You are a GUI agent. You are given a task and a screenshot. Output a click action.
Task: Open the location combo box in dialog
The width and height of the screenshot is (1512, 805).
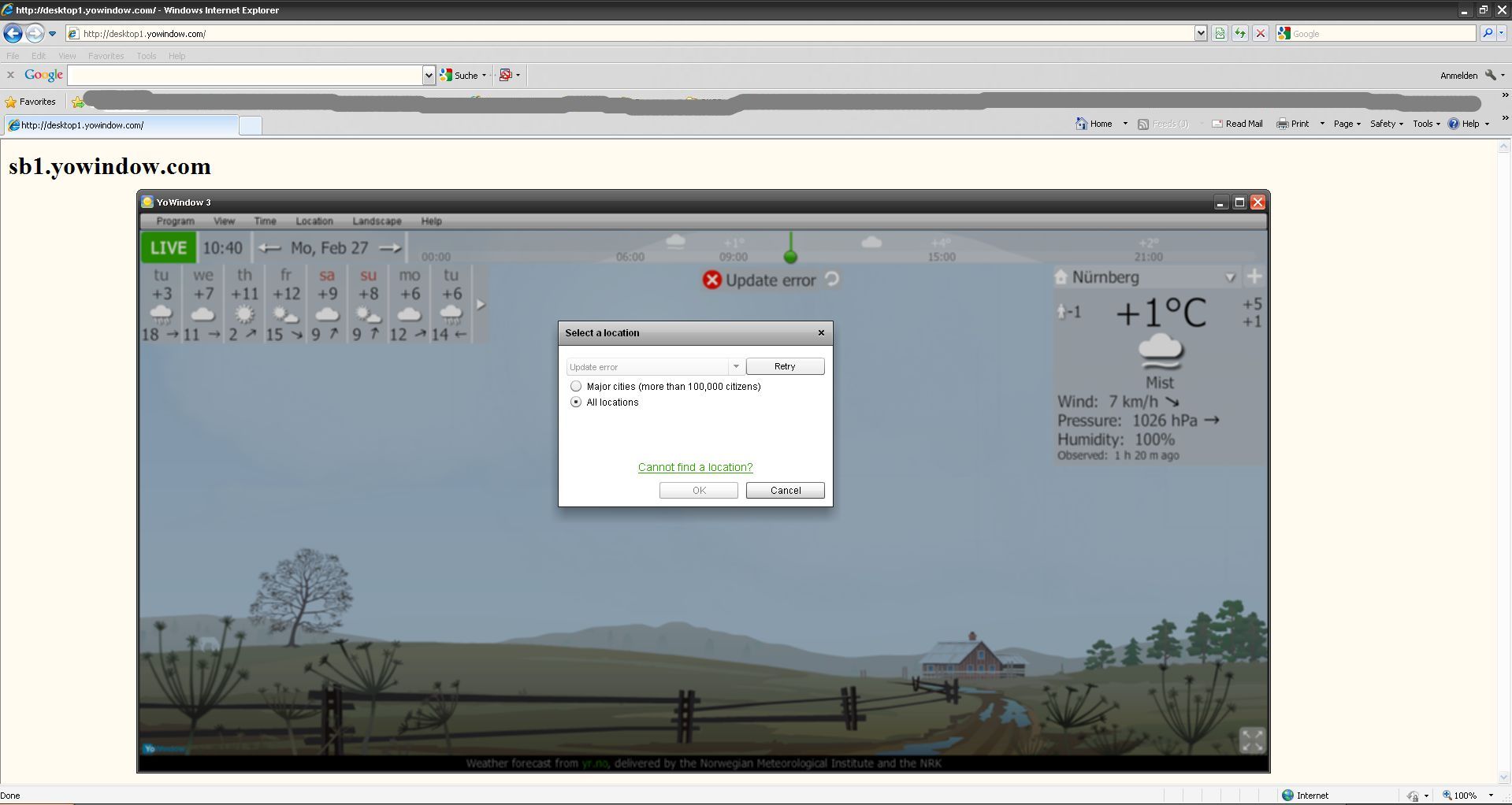tap(735, 367)
